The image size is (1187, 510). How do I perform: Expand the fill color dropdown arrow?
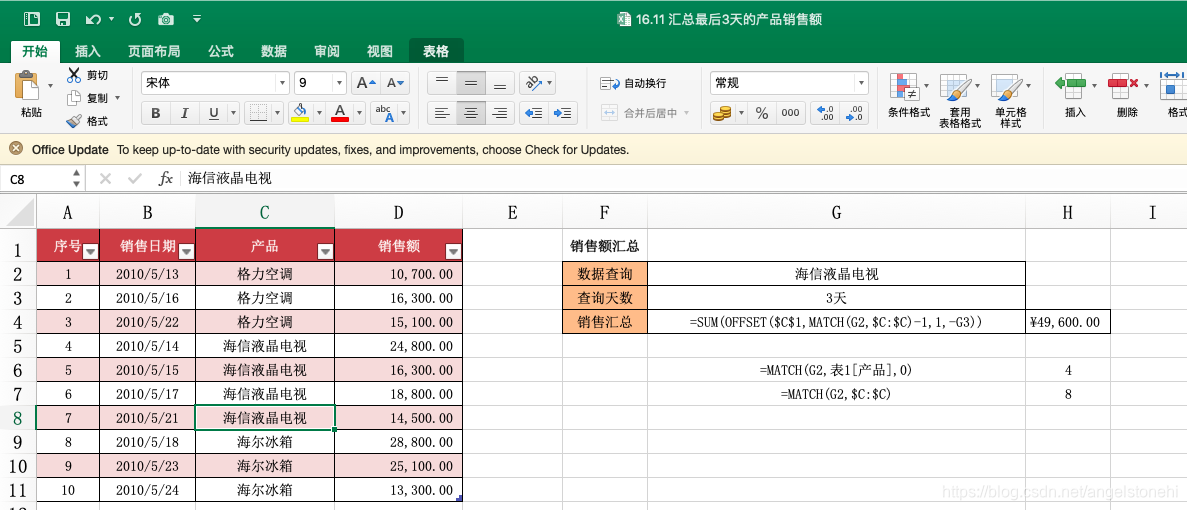[x=319, y=114]
